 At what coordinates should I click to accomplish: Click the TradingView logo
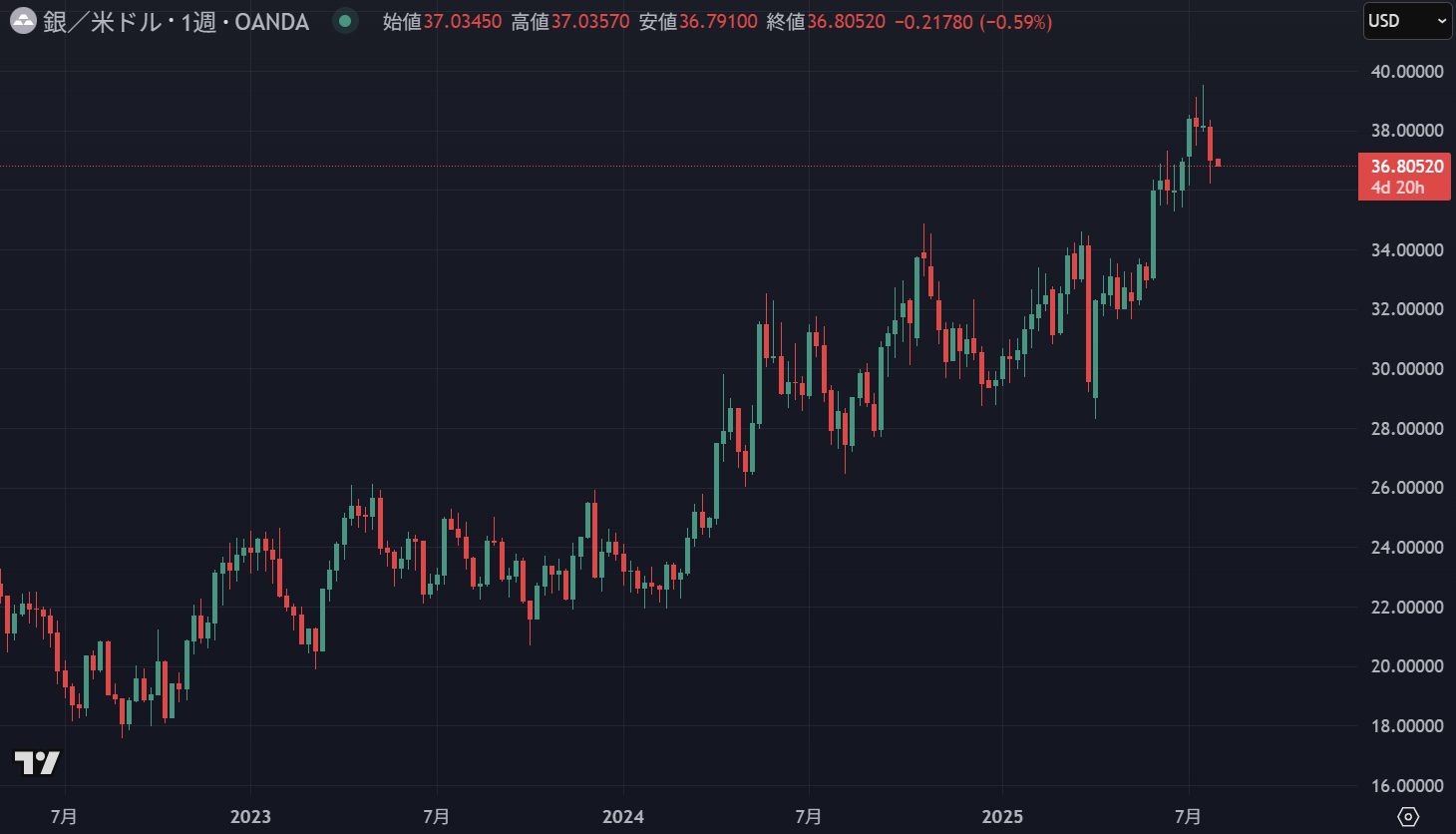(x=37, y=763)
